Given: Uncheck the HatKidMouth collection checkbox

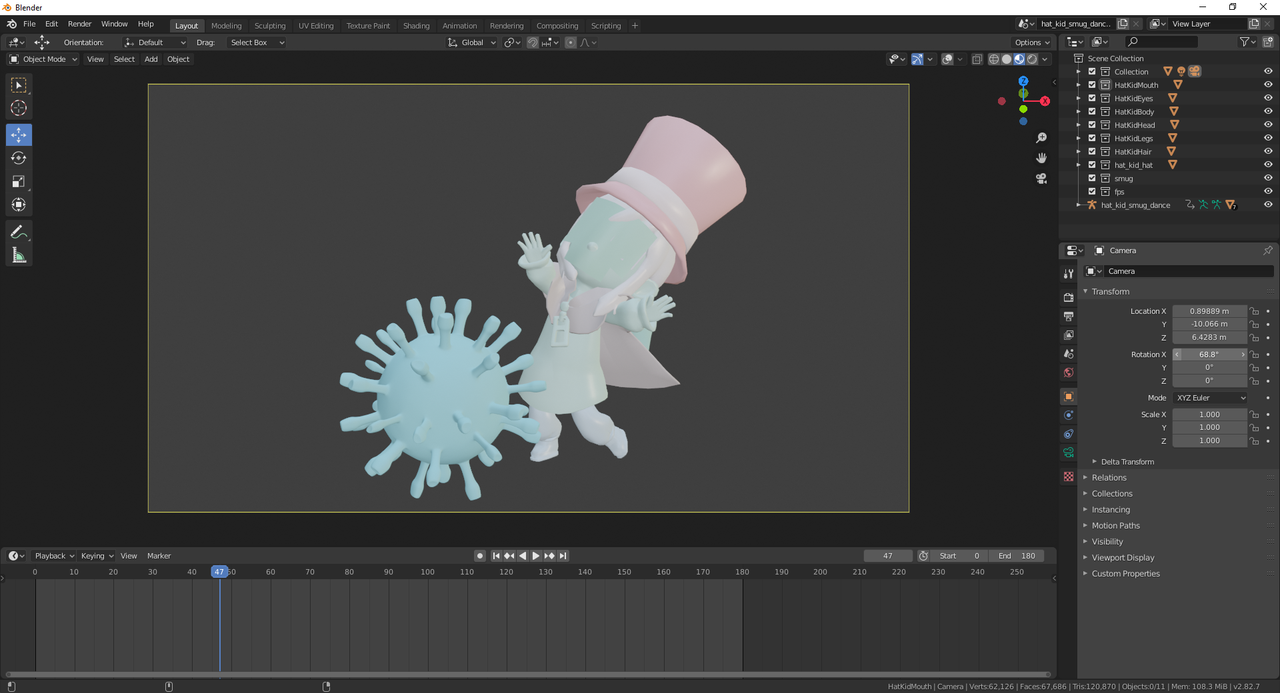Looking at the screenshot, I should pos(1092,85).
